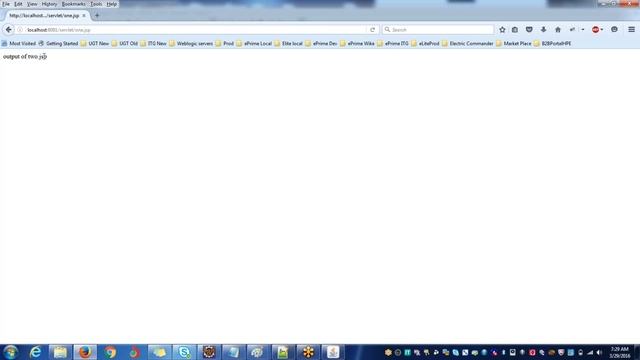Go back using the back arrow button
Image resolution: width=640 pixels, height=360 pixels.
[x=9, y=30]
